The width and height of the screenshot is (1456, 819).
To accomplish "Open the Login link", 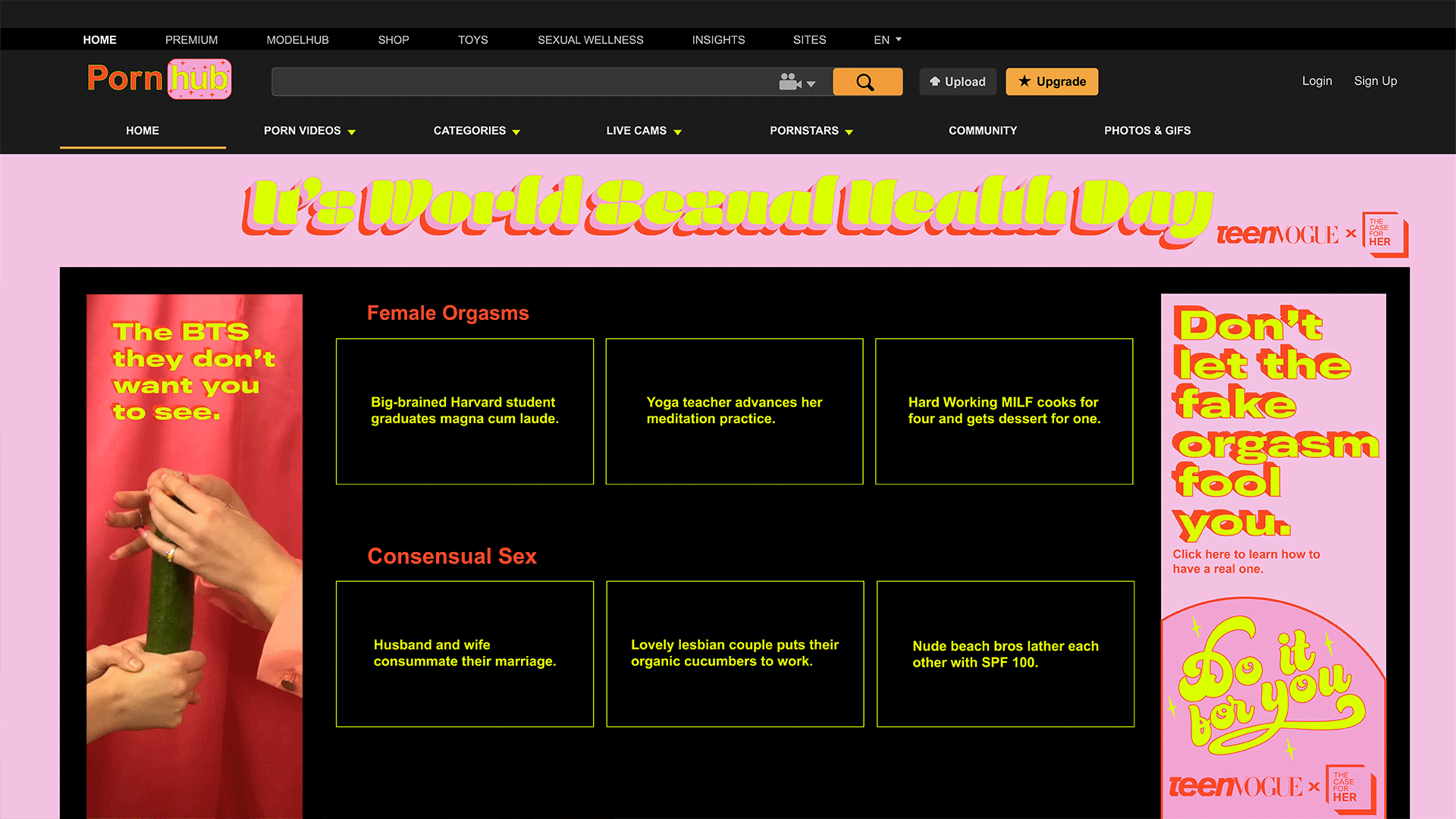I will [1316, 81].
